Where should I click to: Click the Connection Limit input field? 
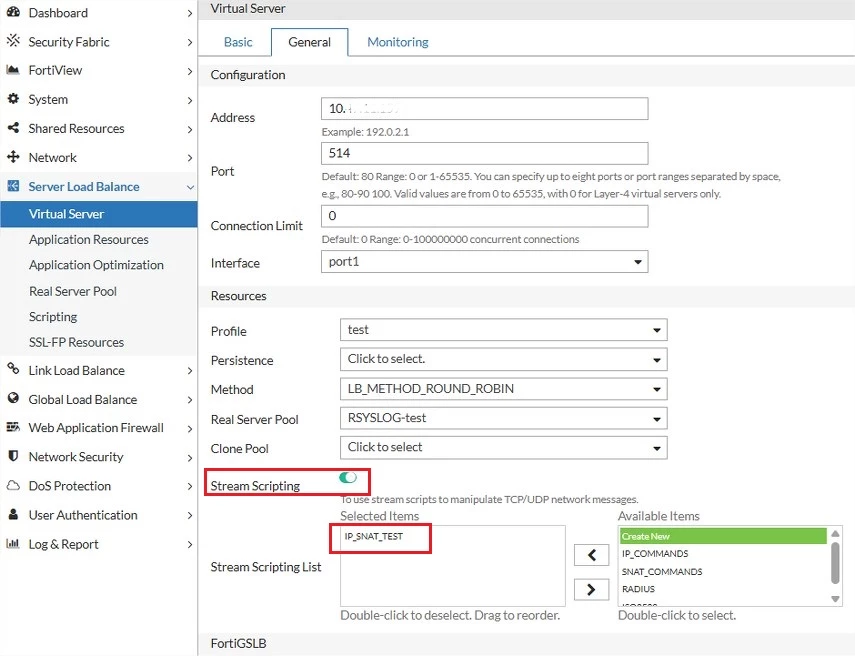(484, 216)
